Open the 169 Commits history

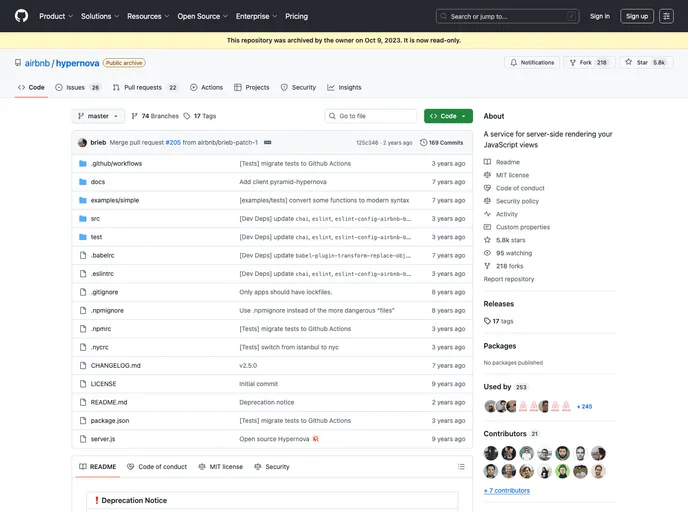[x=441, y=143]
